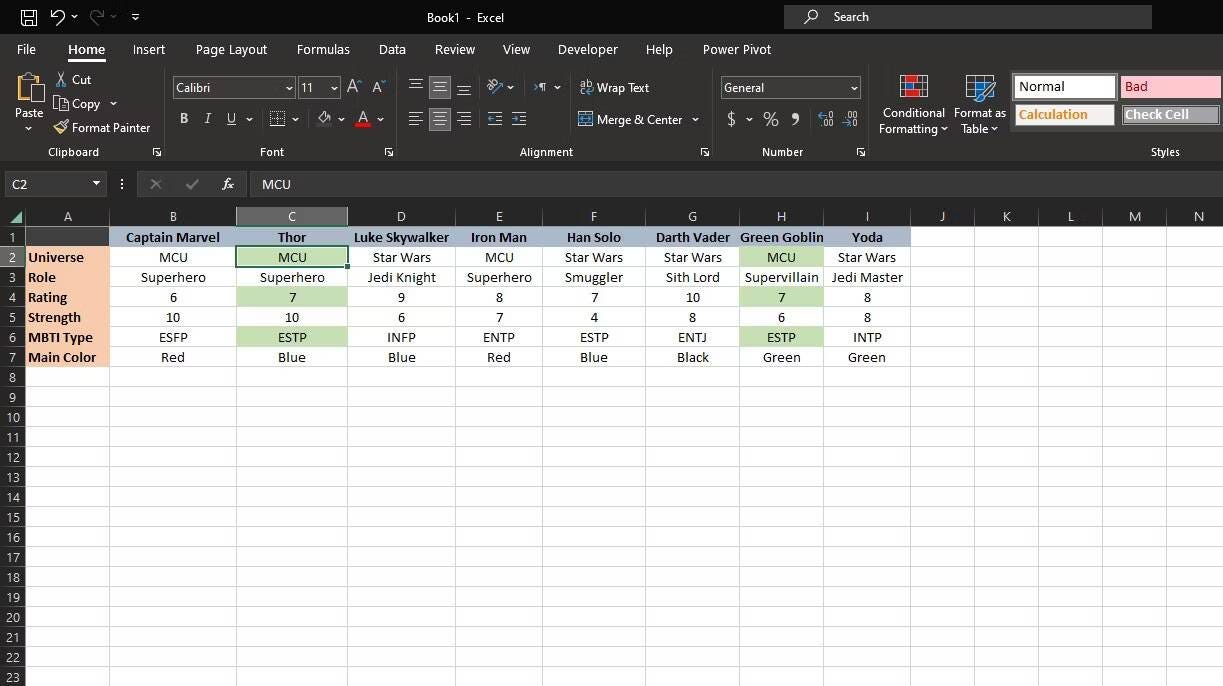Toggle Underline formatting on cell C2
The width and height of the screenshot is (1223, 686).
(x=231, y=118)
